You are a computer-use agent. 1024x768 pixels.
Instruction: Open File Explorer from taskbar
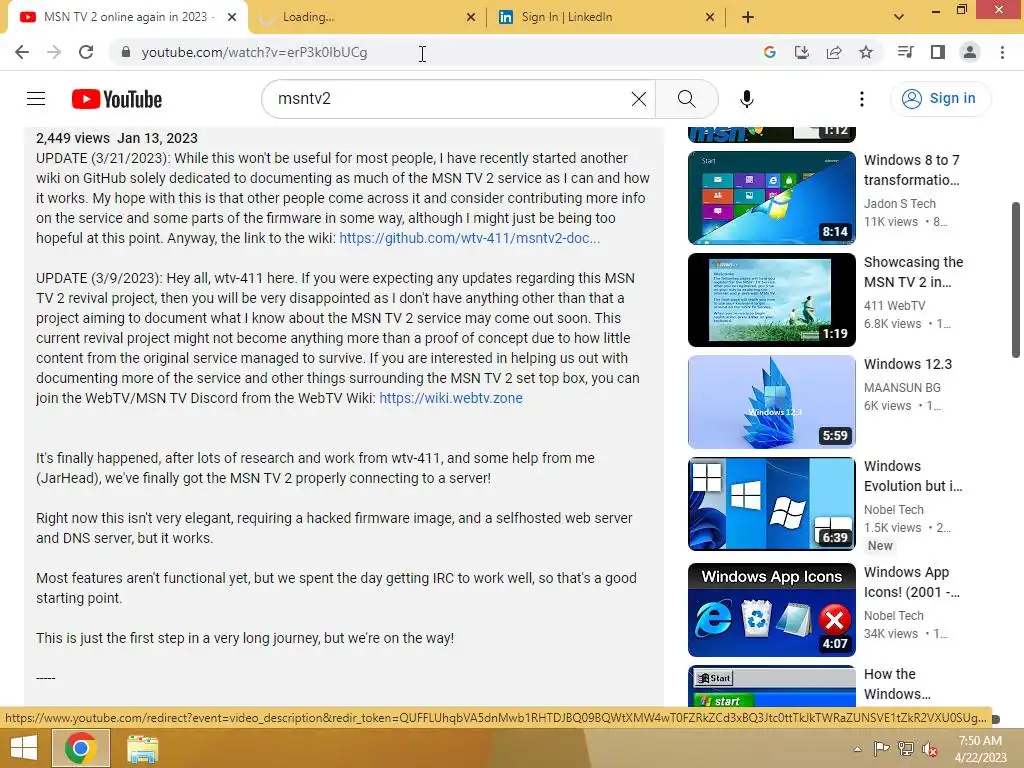(142, 748)
